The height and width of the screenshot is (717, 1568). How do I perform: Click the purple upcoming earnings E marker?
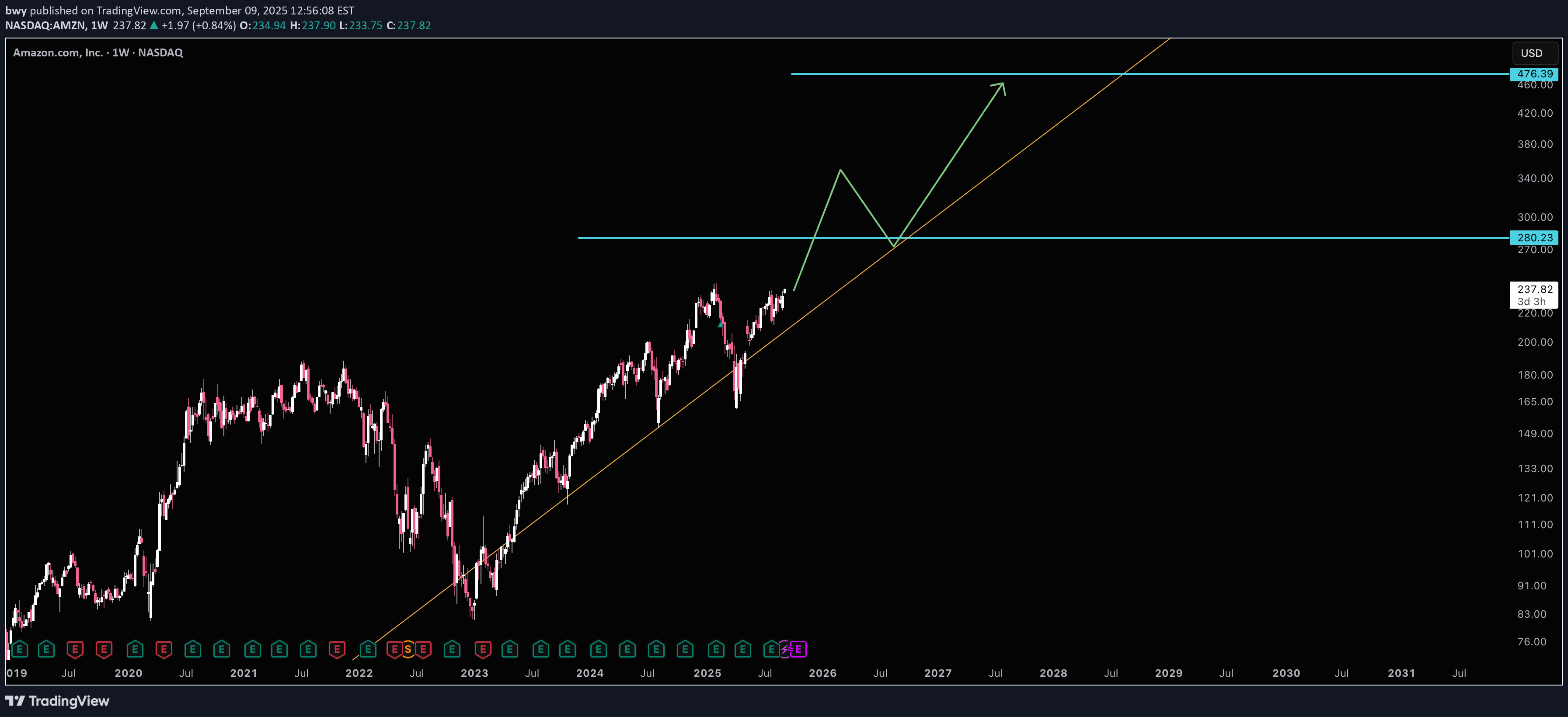(x=798, y=649)
